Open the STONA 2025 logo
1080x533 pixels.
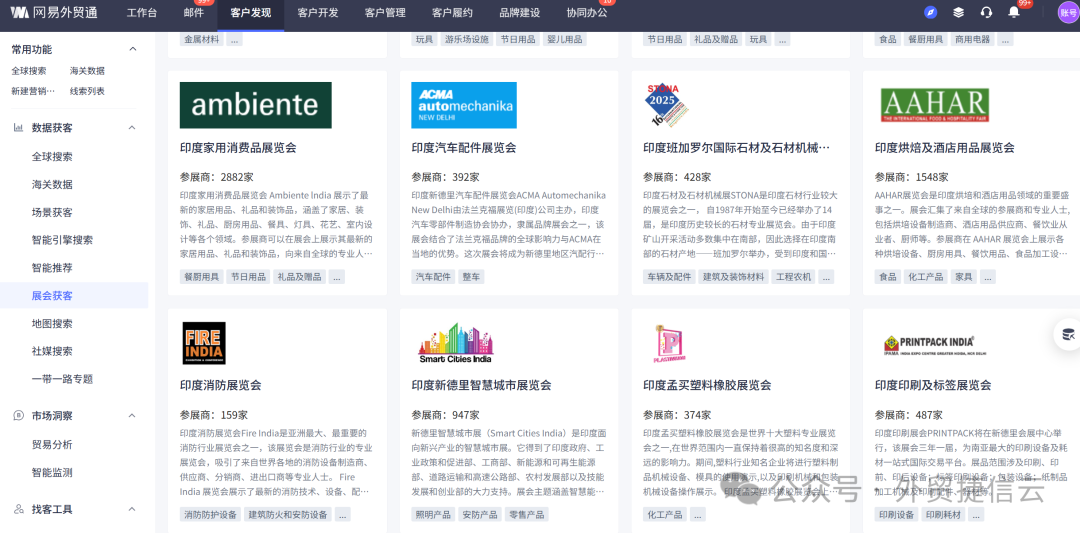pyautogui.click(x=666, y=105)
